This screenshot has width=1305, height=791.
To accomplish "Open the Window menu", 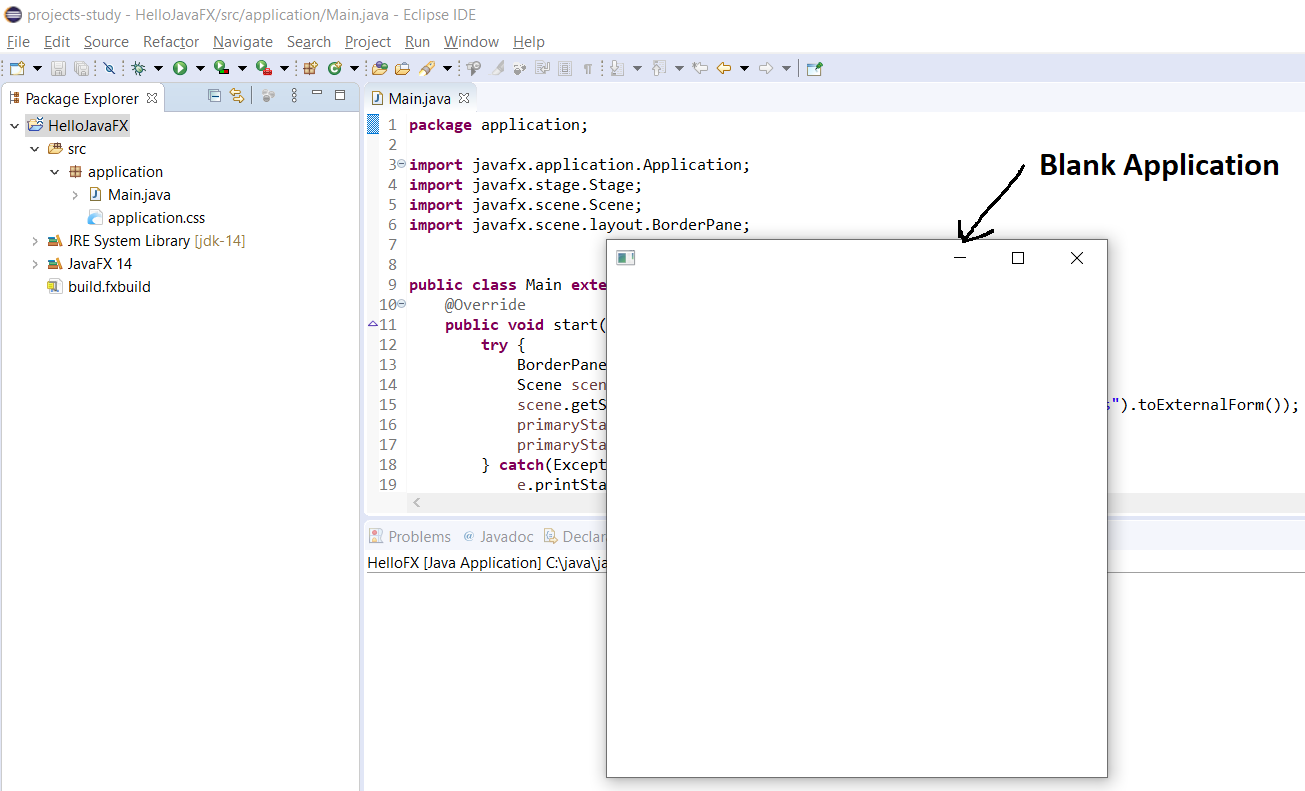I will click(x=471, y=41).
